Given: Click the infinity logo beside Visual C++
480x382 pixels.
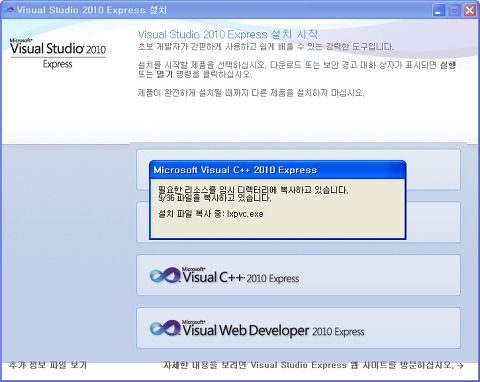Looking at the screenshot, I should pyautogui.click(x=165, y=276).
